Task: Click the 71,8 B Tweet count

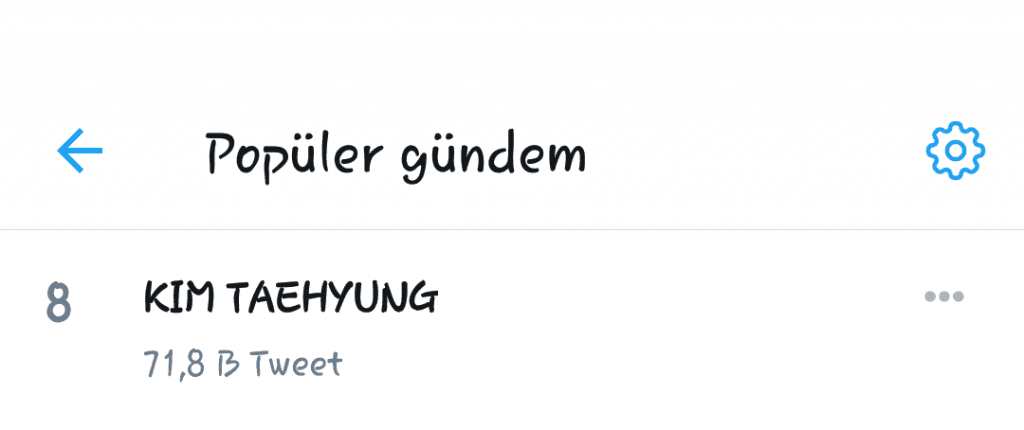Action: point(242,365)
